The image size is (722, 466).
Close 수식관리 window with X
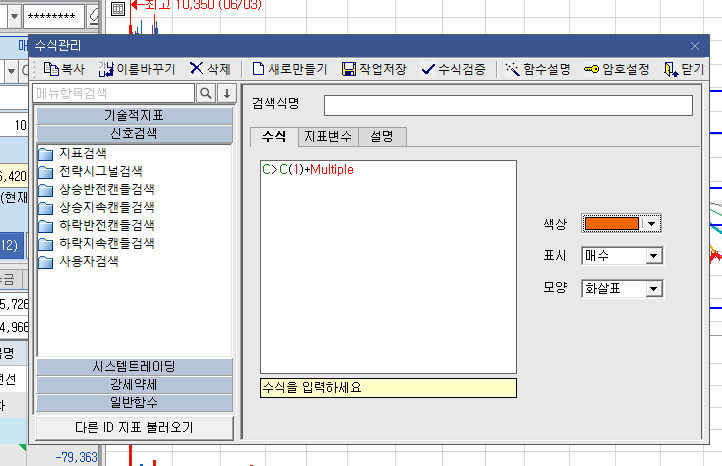695,46
